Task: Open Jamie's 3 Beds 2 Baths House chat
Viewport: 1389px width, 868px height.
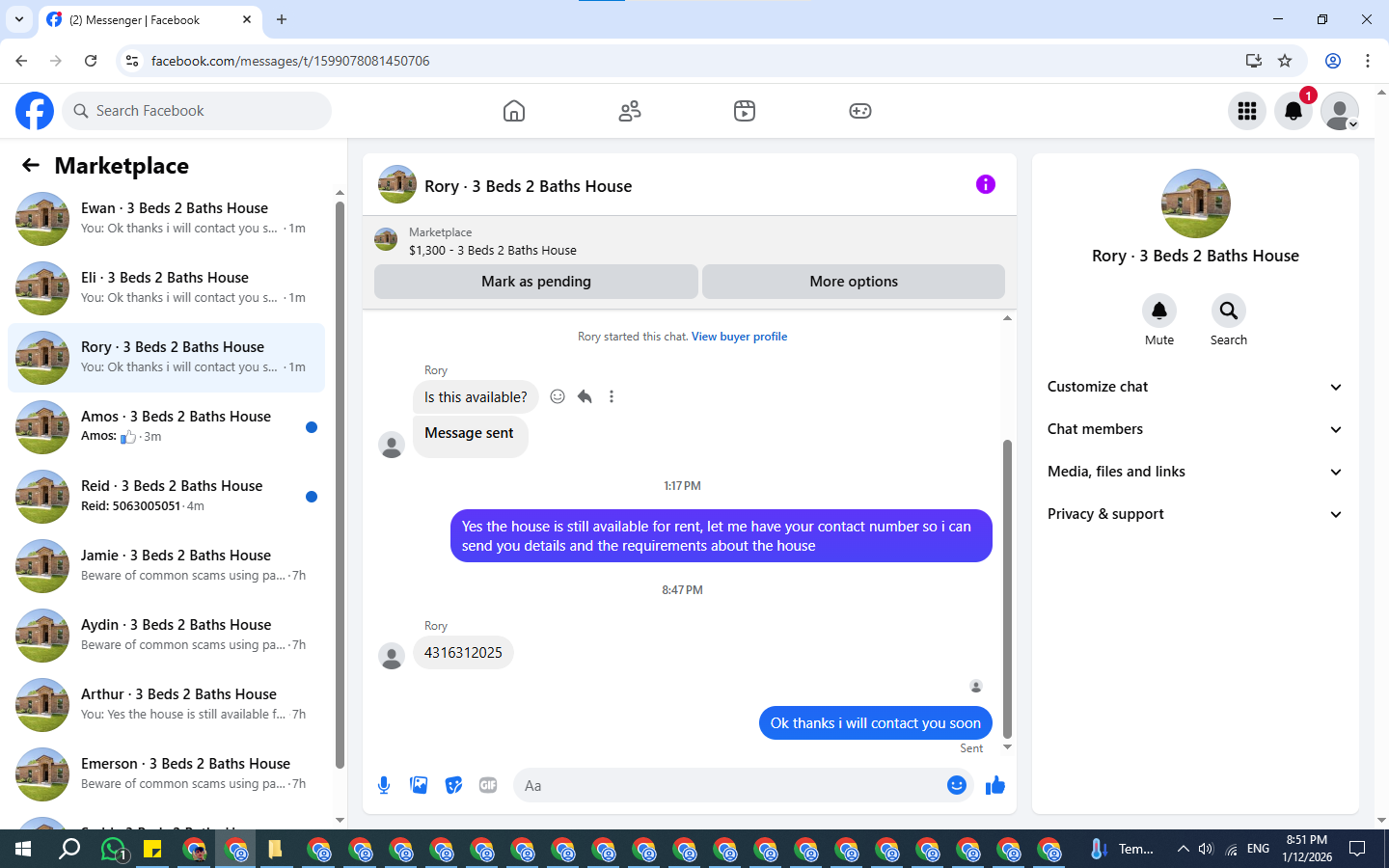Action: point(166,566)
